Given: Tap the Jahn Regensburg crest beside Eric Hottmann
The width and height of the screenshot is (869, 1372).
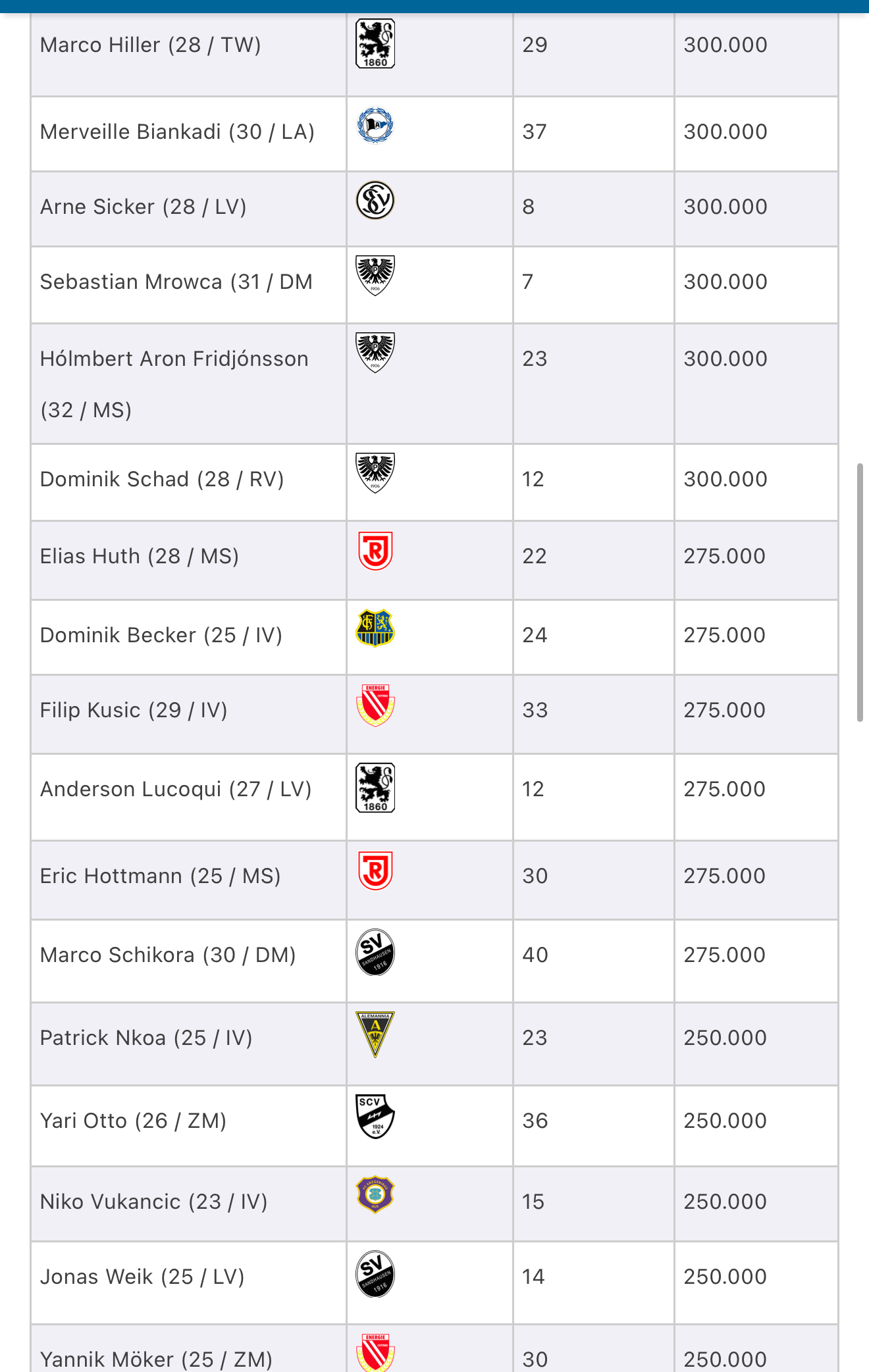Looking at the screenshot, I should (x=375, y=871).
